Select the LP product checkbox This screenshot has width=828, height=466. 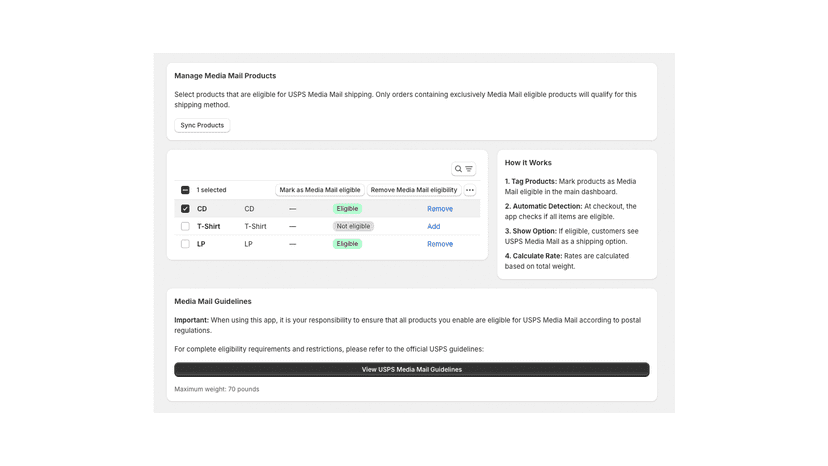[185, 244]
